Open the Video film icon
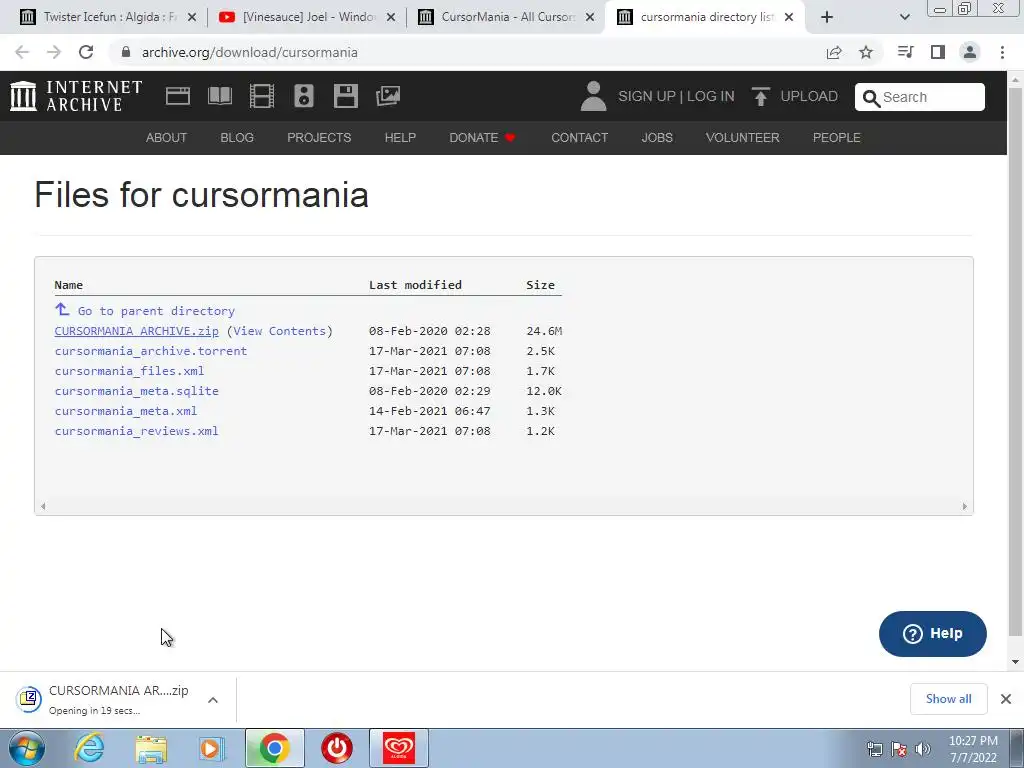 pos(262,96)
